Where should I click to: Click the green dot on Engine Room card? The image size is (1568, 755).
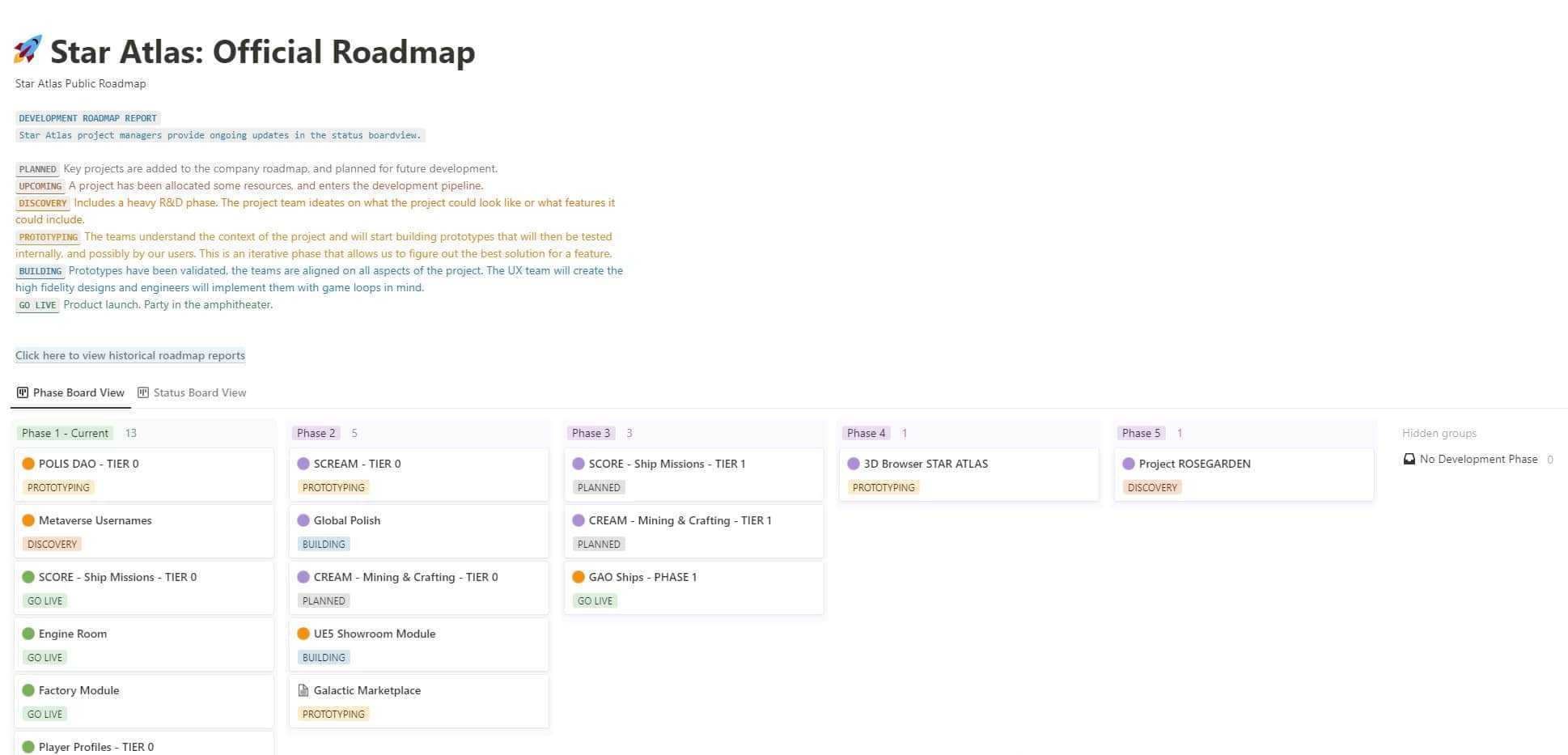tap(29, 634)
